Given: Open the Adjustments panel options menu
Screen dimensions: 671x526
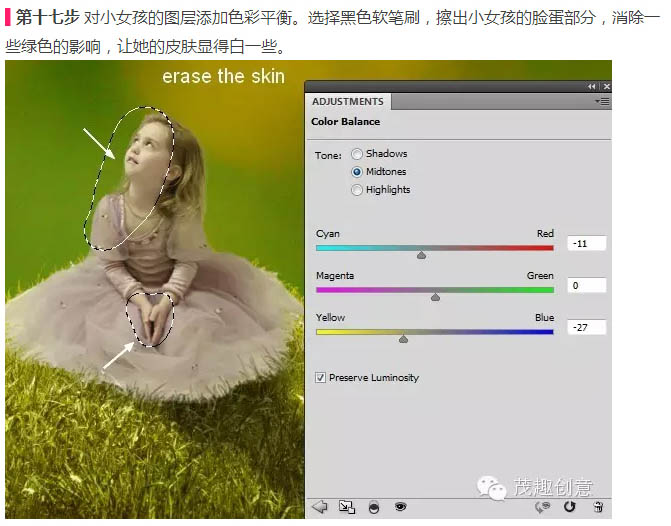Looking at the screenshot, I should 602,102.
